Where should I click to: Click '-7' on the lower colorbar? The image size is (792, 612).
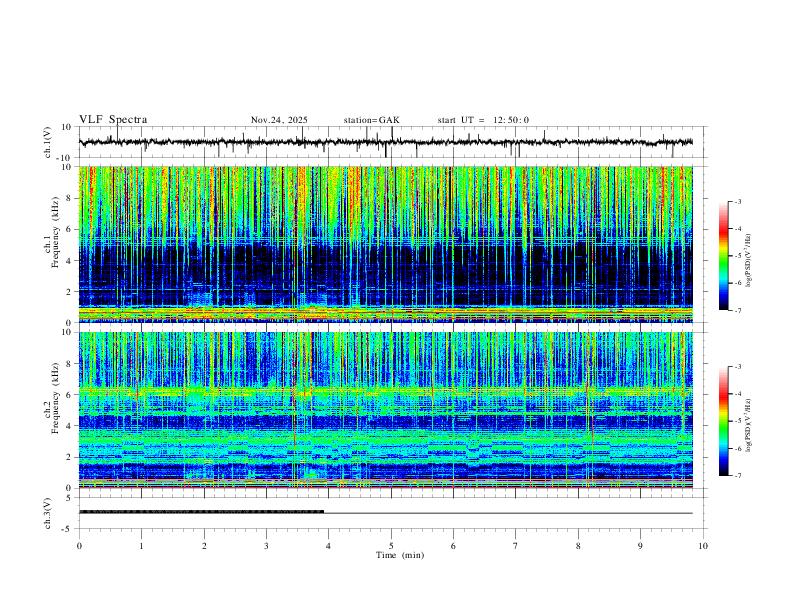pos(738,476)
